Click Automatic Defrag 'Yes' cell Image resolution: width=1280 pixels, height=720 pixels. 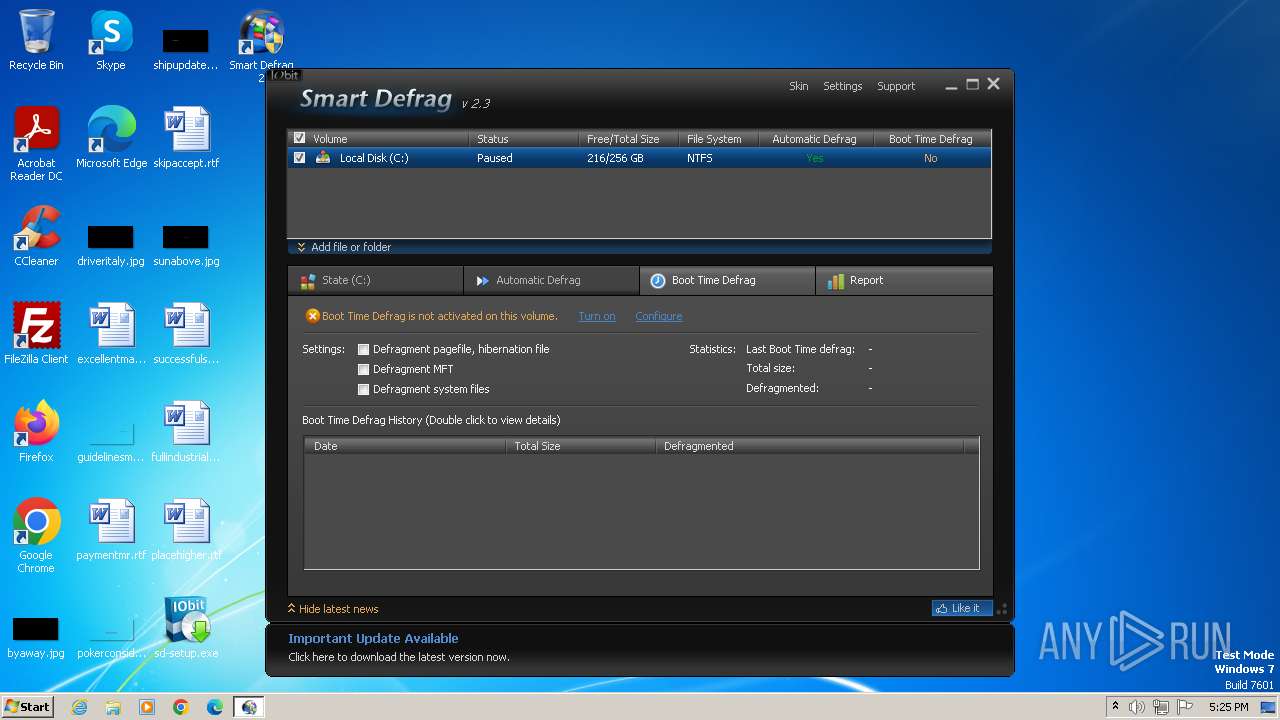(815, 158)
